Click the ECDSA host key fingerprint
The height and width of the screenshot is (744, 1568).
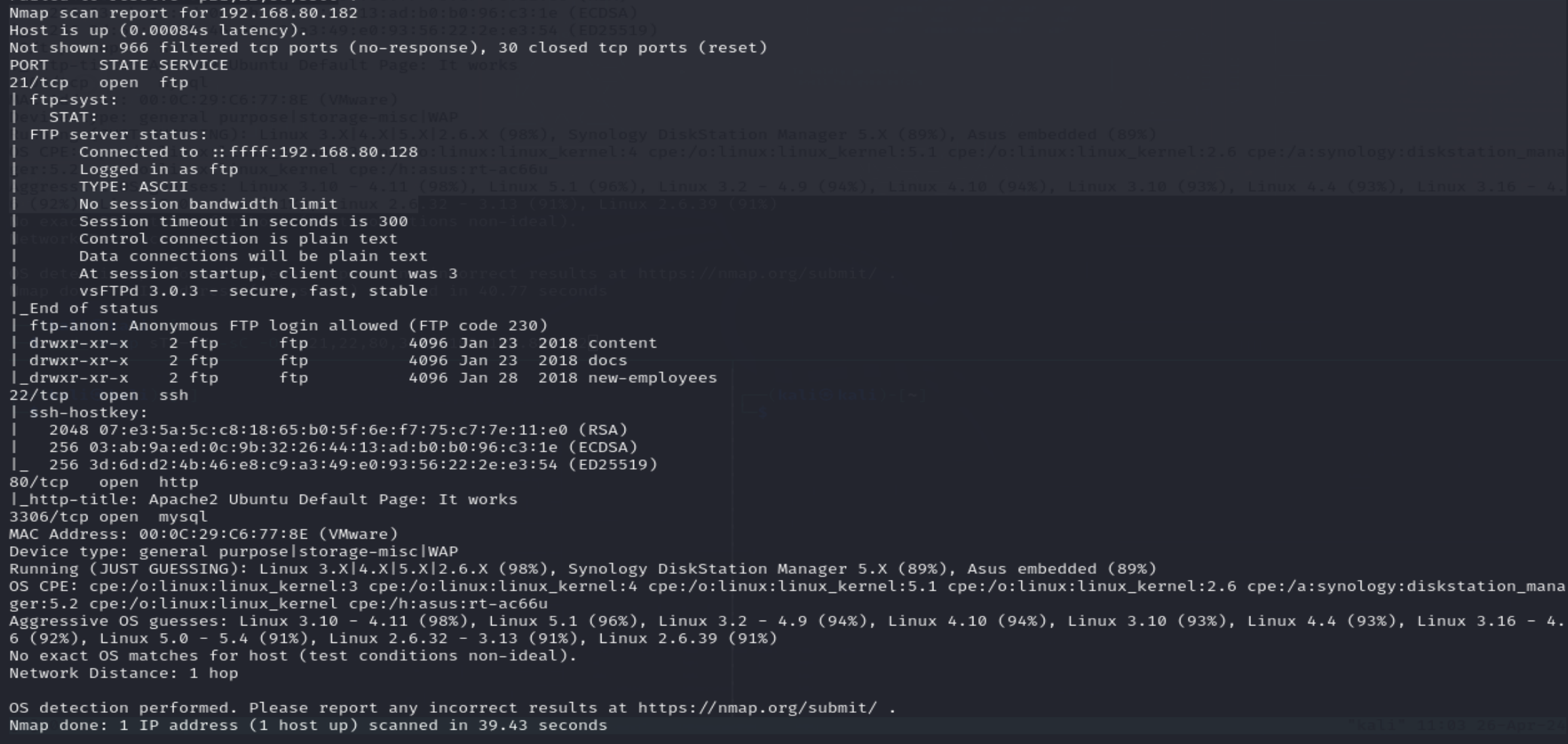point(323,448)
